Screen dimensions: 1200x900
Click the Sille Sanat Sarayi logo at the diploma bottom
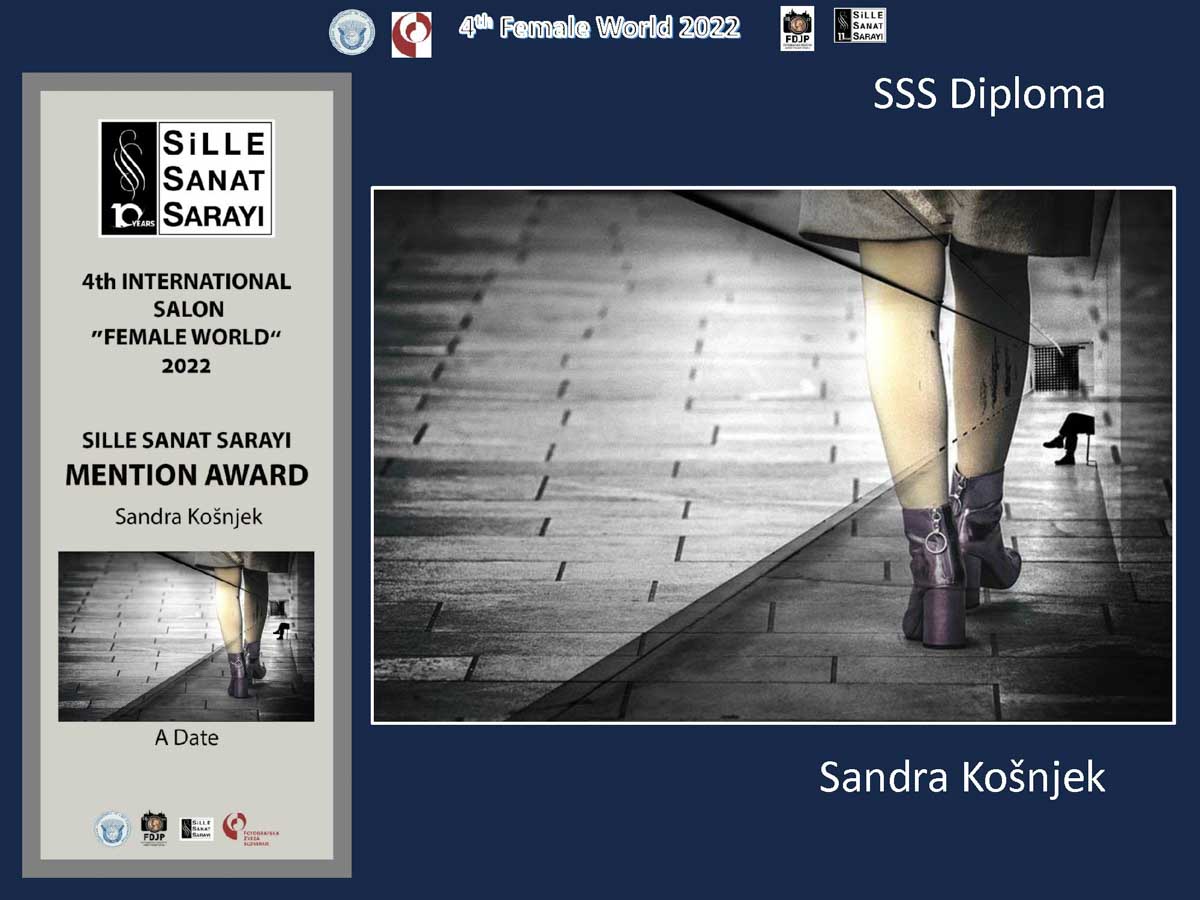[x=197, y=829]
